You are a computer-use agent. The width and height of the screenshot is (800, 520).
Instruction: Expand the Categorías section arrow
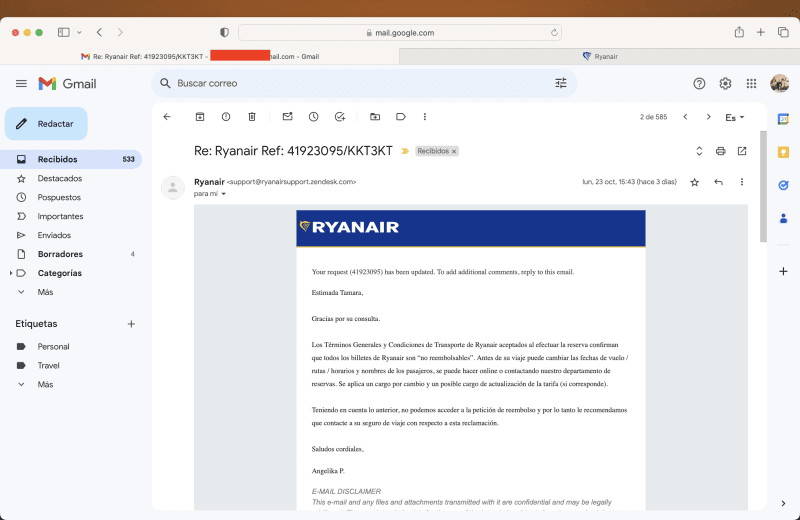(x=11, y=273)
